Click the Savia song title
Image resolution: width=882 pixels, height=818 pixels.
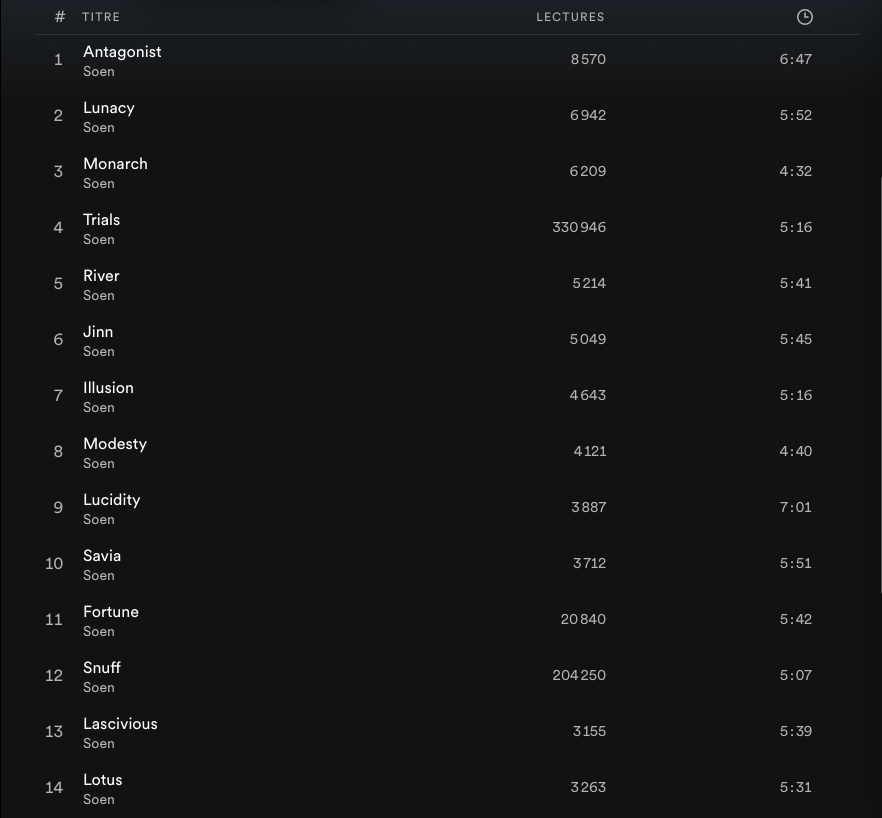pos(102,556)
